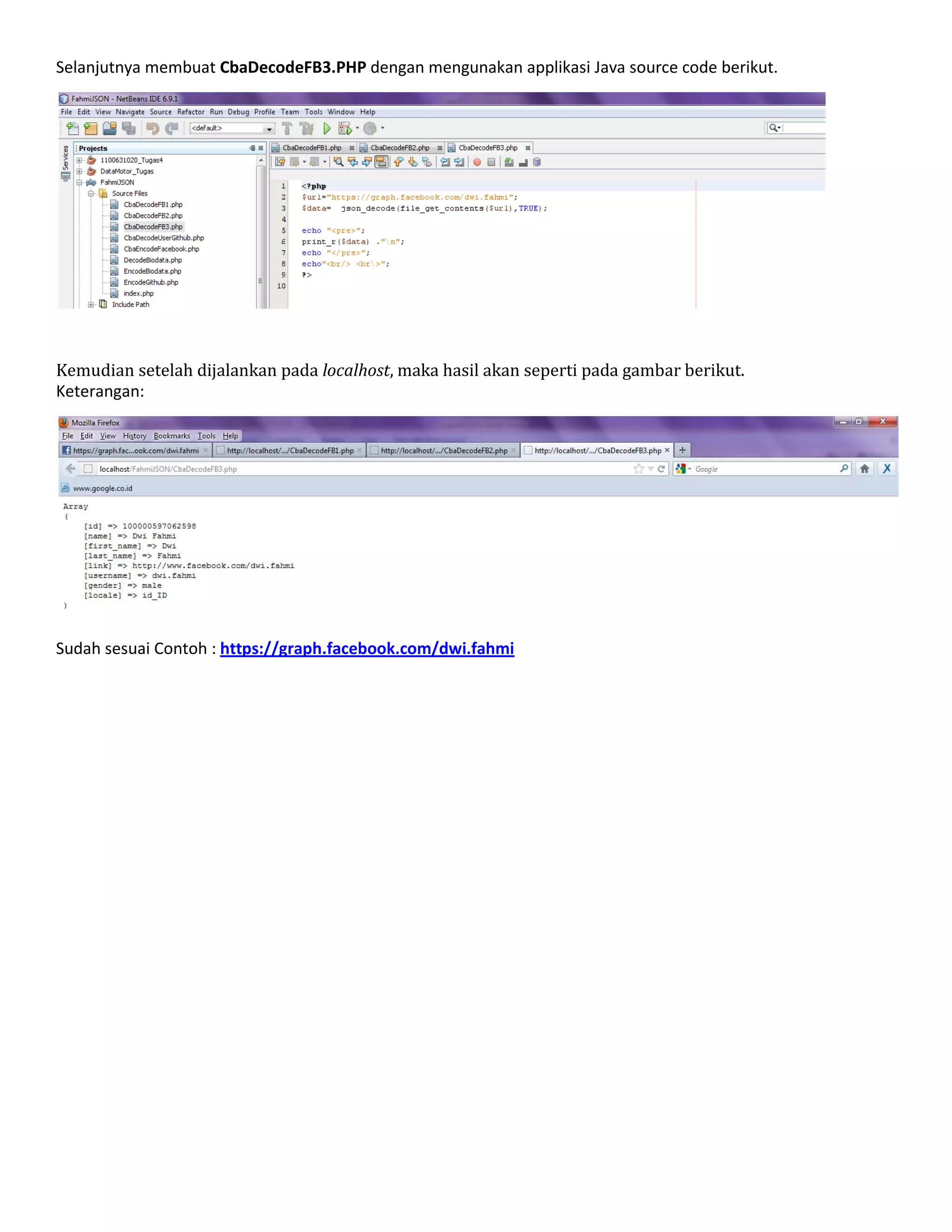Expand the DataMotor_Tugas project node
The image size is (952, 1232).
point(79,172)
